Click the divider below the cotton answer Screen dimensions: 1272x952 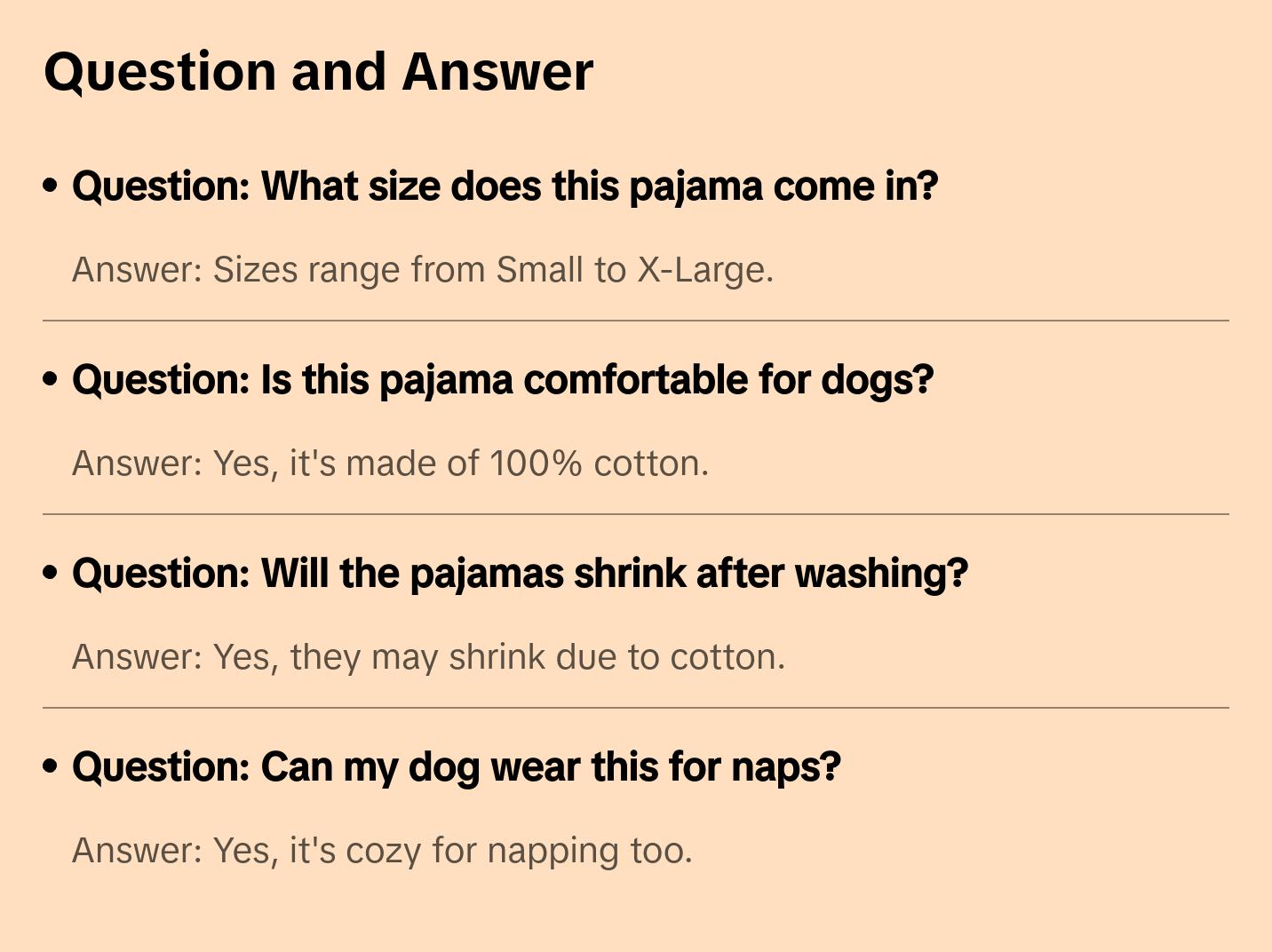click(636, 514)
